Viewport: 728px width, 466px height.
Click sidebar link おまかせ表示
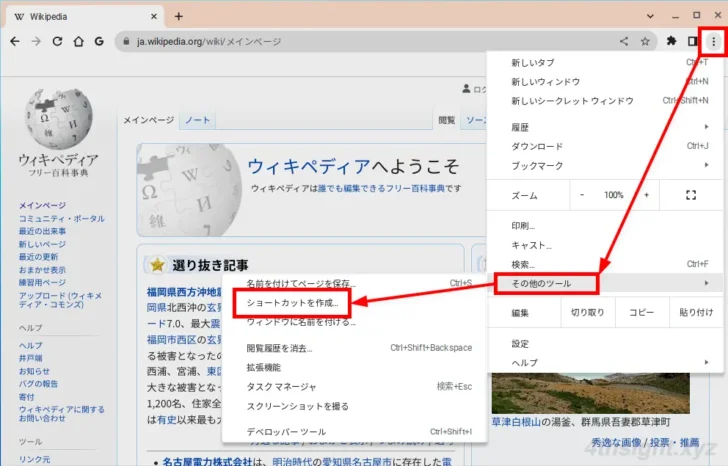[42, 270]
